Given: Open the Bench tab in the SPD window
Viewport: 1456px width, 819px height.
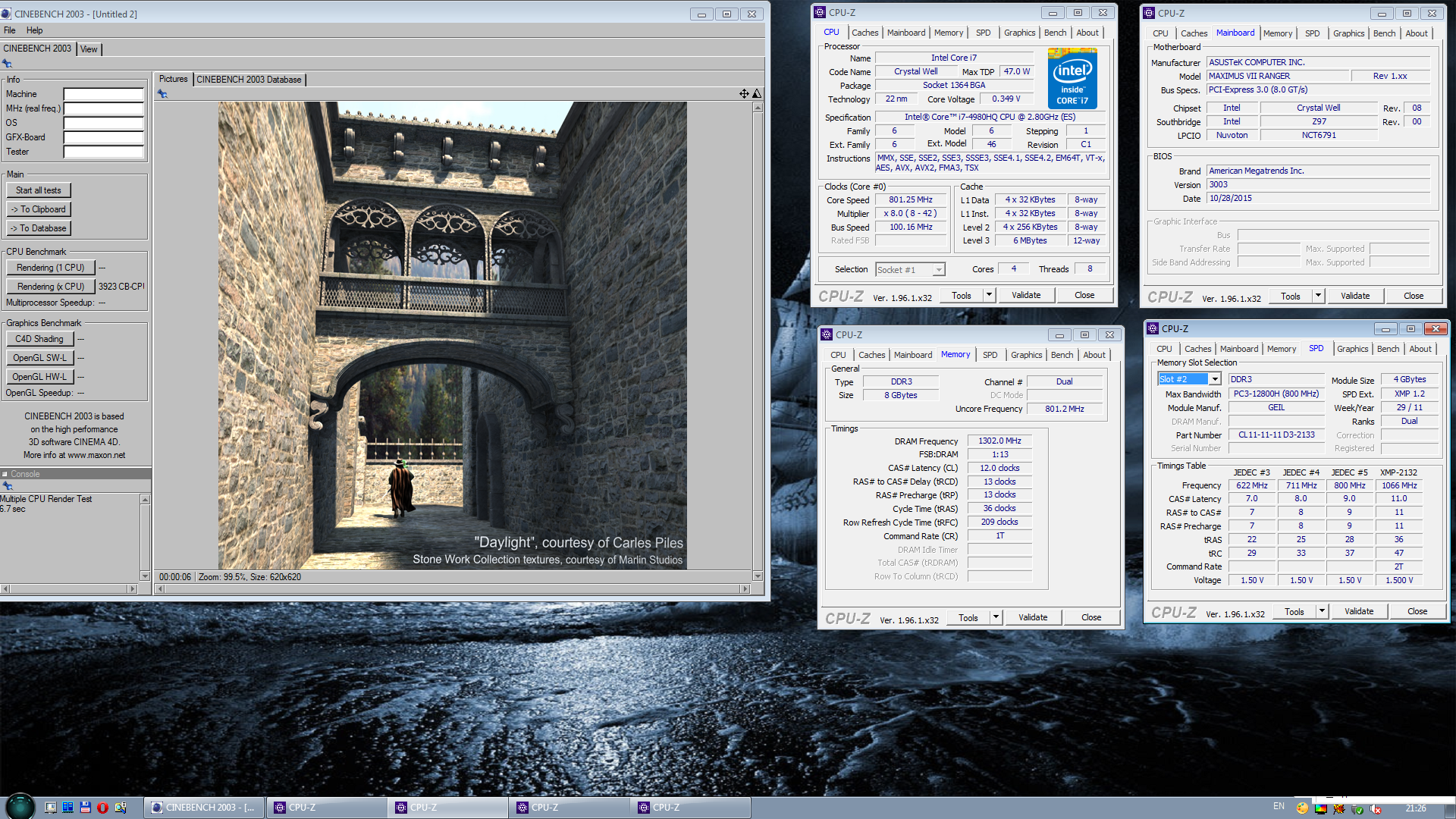Looking at the screenshot, I should [1388, 349].
